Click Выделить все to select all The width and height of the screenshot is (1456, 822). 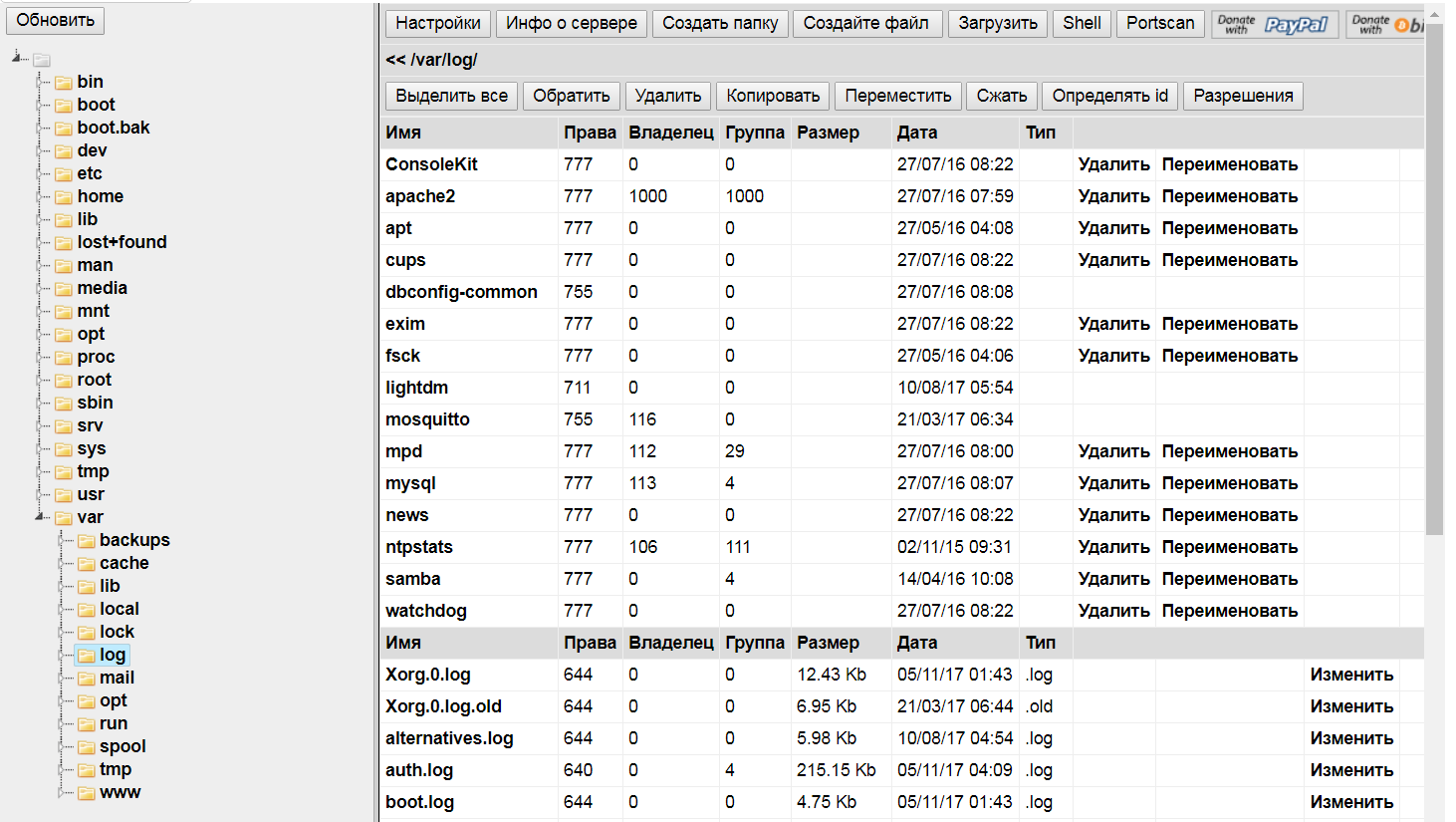pyautogui.click(x=452, y=96)
